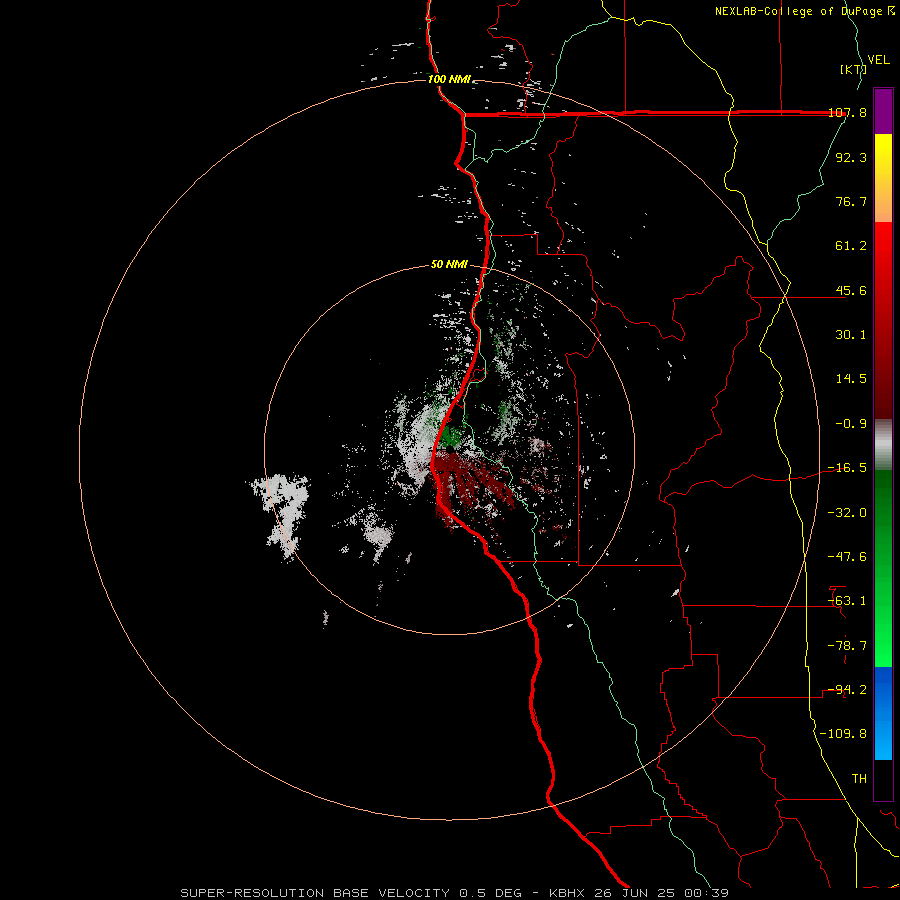This screenshot has width=900, height=900.
Task: Click the KBHX station identifier
Action: (x=567, y=893)
